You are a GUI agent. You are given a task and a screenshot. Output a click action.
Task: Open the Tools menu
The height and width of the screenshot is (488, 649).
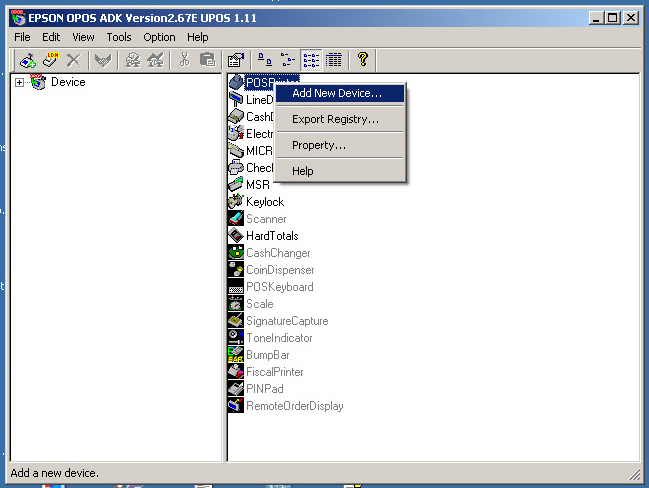119,37
